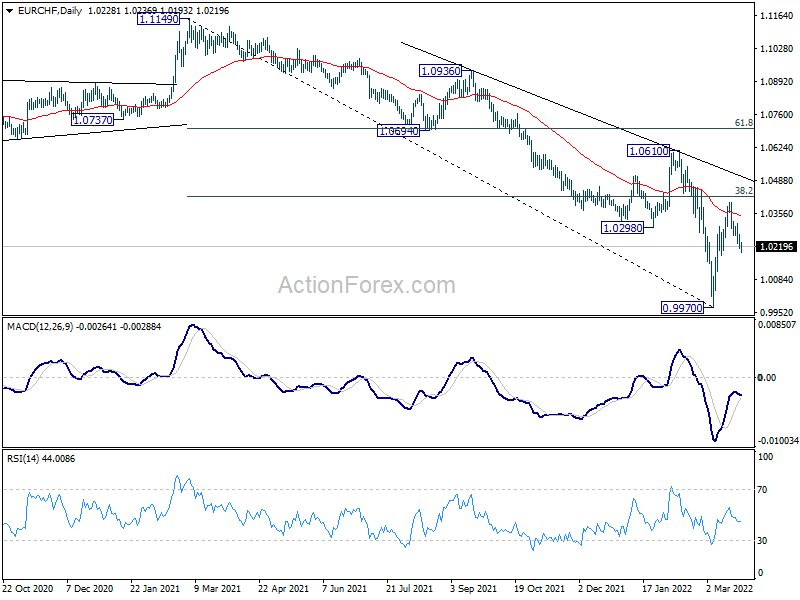Select the 2 Mar 2022 date label

point(729,589)
